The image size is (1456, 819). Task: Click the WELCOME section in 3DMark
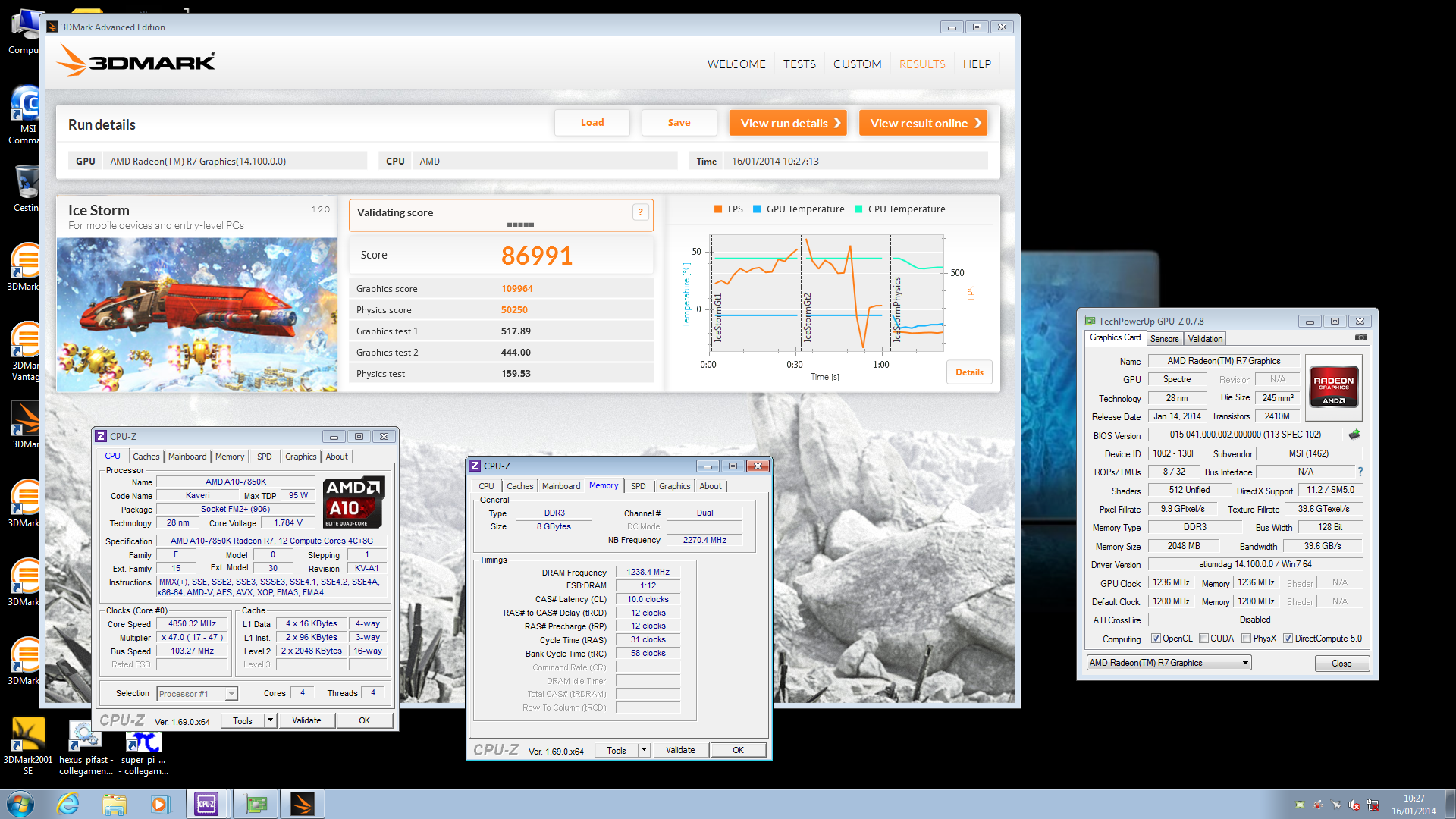pos(736,64)
